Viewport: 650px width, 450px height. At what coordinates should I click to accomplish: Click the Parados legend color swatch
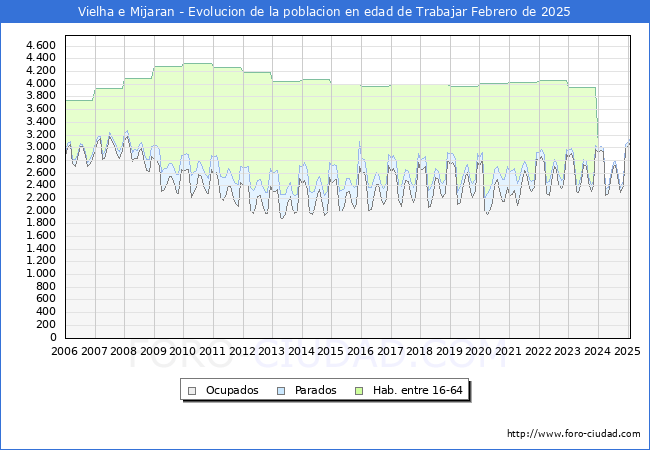point(281,391)
